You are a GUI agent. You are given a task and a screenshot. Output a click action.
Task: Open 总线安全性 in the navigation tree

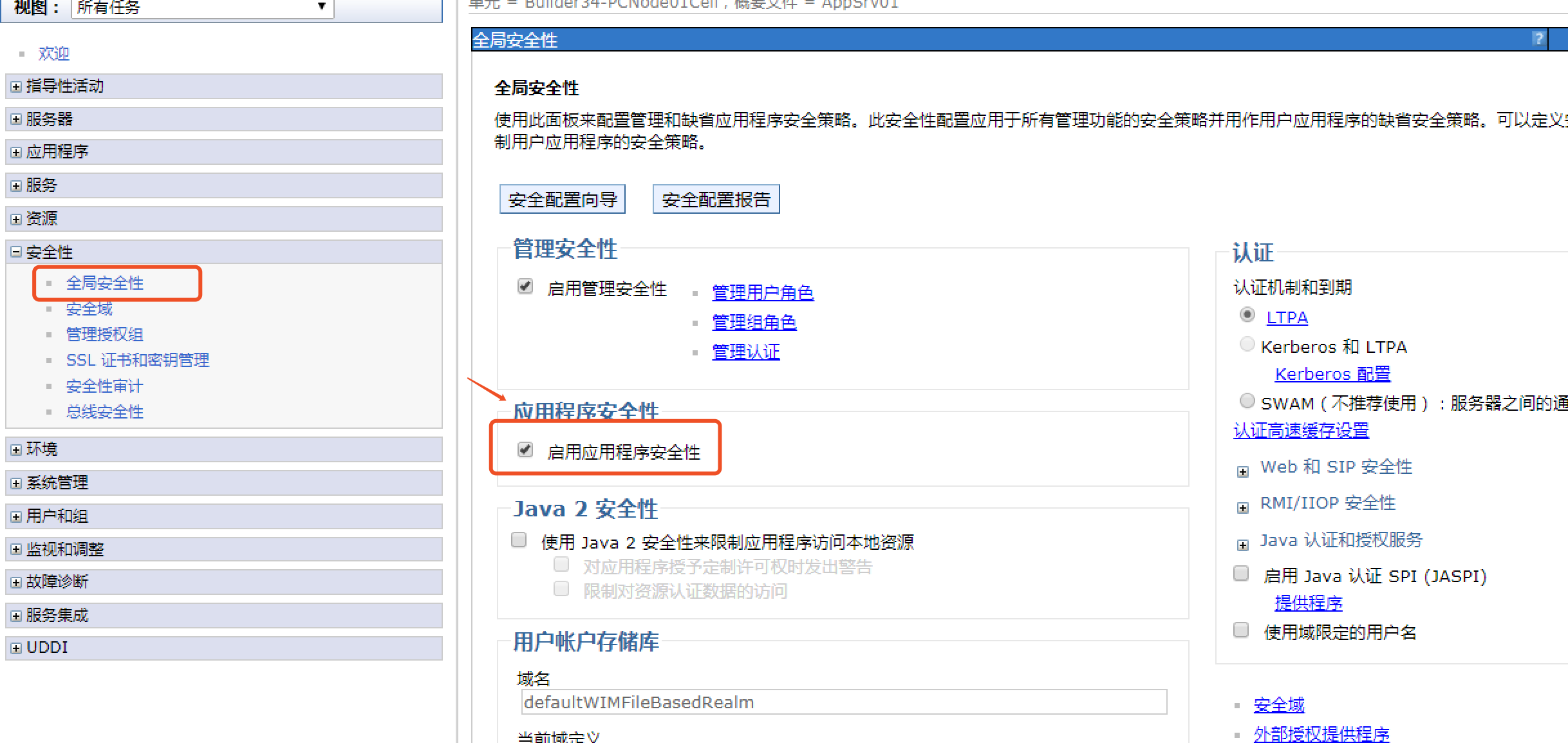(105, 412)
